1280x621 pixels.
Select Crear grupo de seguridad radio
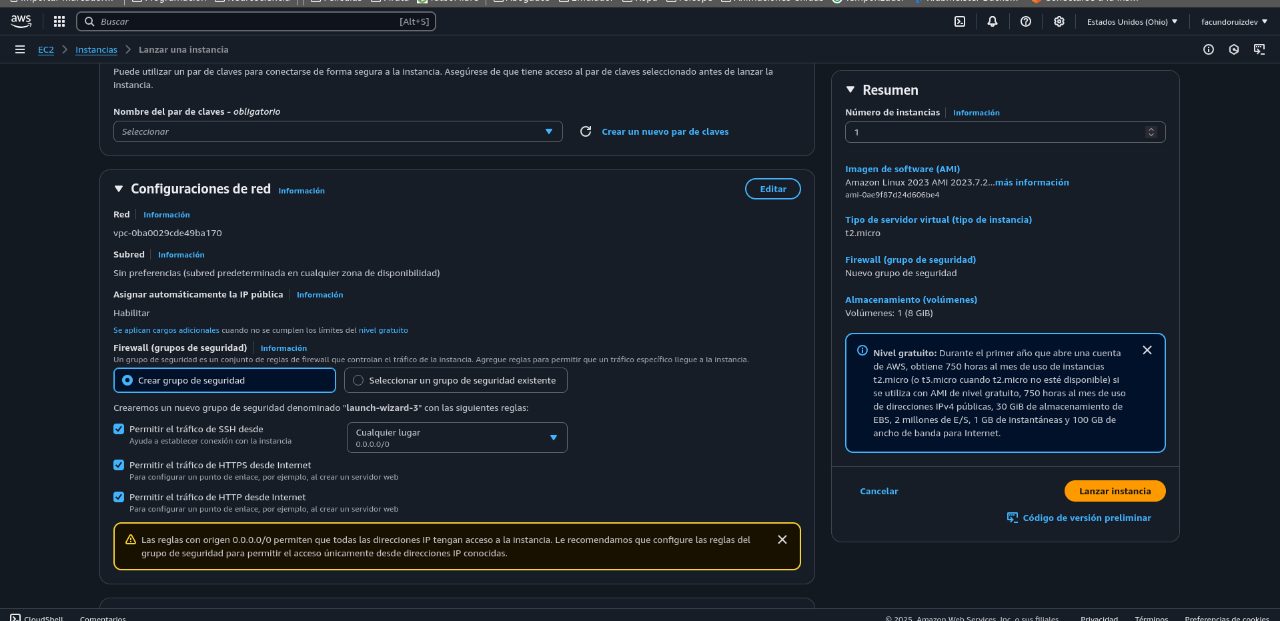click(127, 380)
